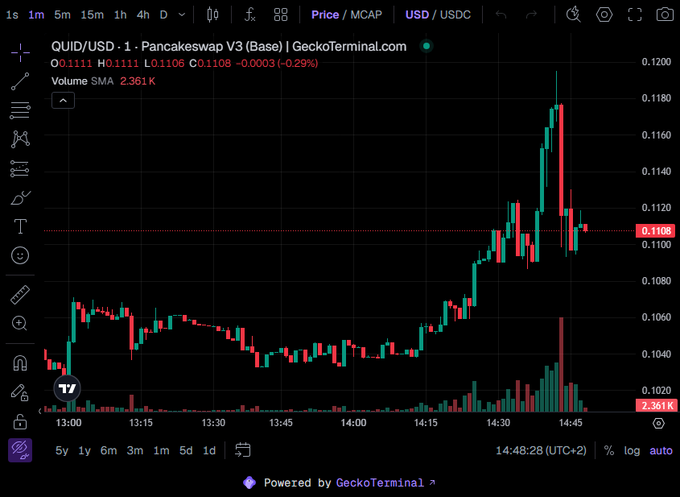Toggle hide all drawings button

pyautogui.click(x=20, y=450)
